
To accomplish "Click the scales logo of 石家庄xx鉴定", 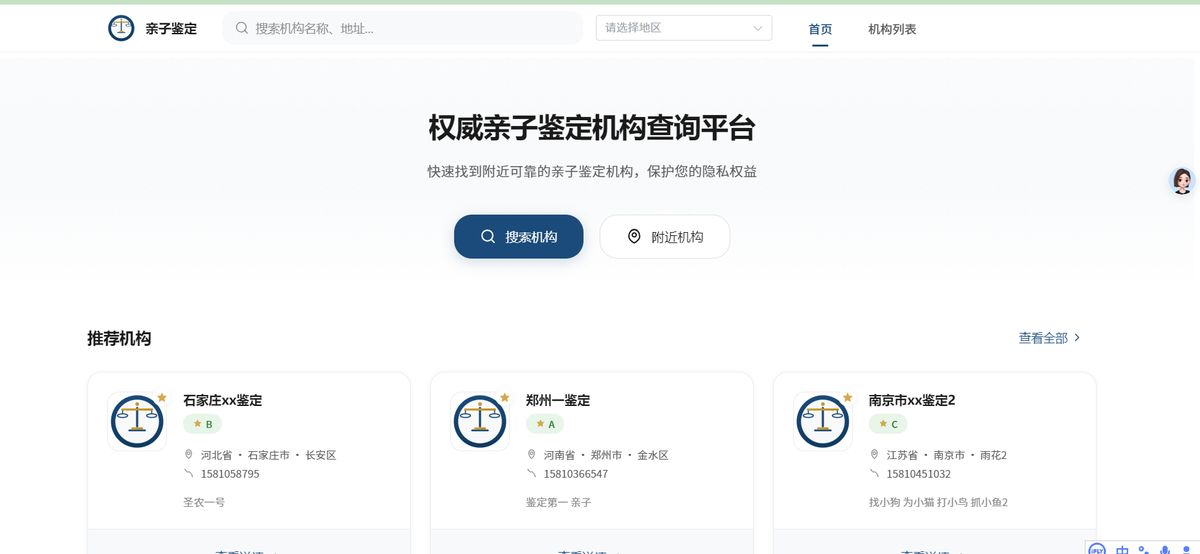I will click(137, 421).
